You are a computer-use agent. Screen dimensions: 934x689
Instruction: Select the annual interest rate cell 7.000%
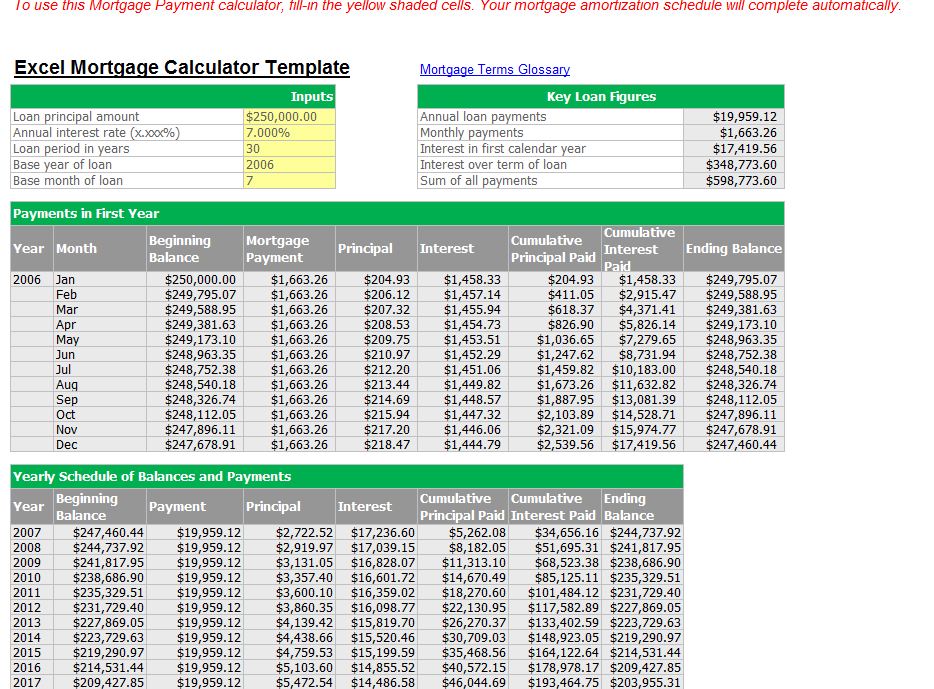click(x=289, y=133)
